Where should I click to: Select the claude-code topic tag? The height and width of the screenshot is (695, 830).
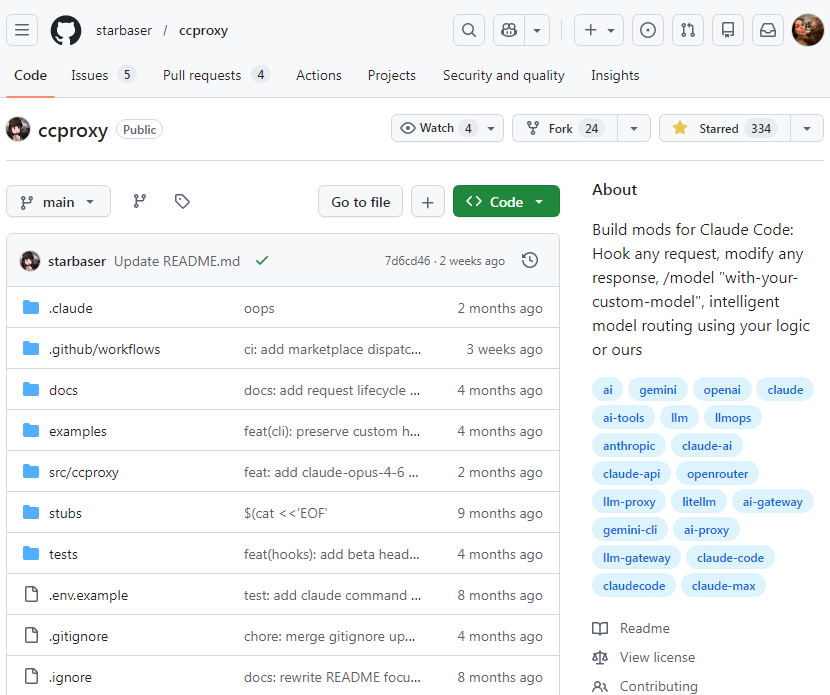[x=730, y=558]
